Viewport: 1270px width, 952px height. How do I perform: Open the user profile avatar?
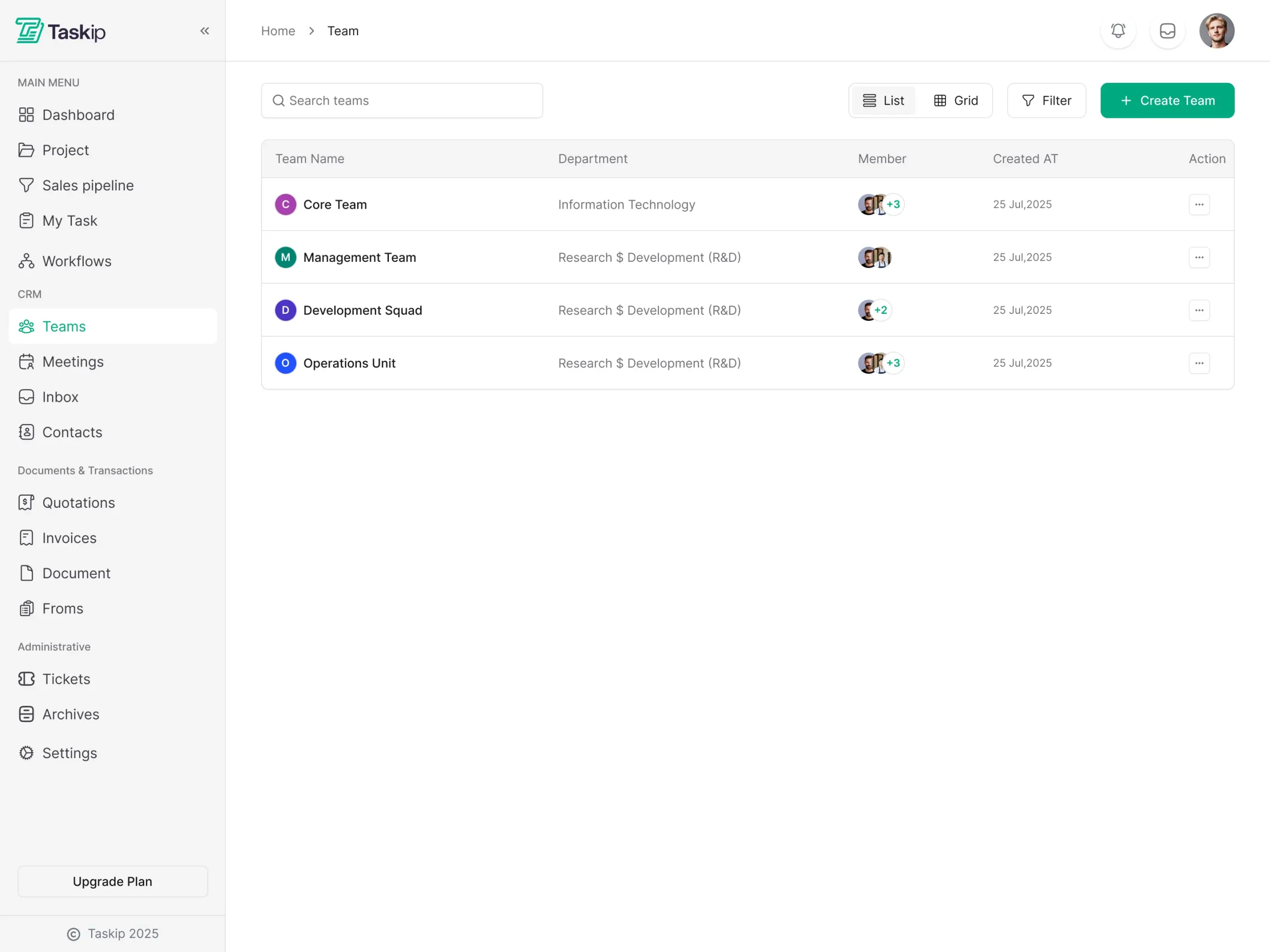[x=1216, y=31]
